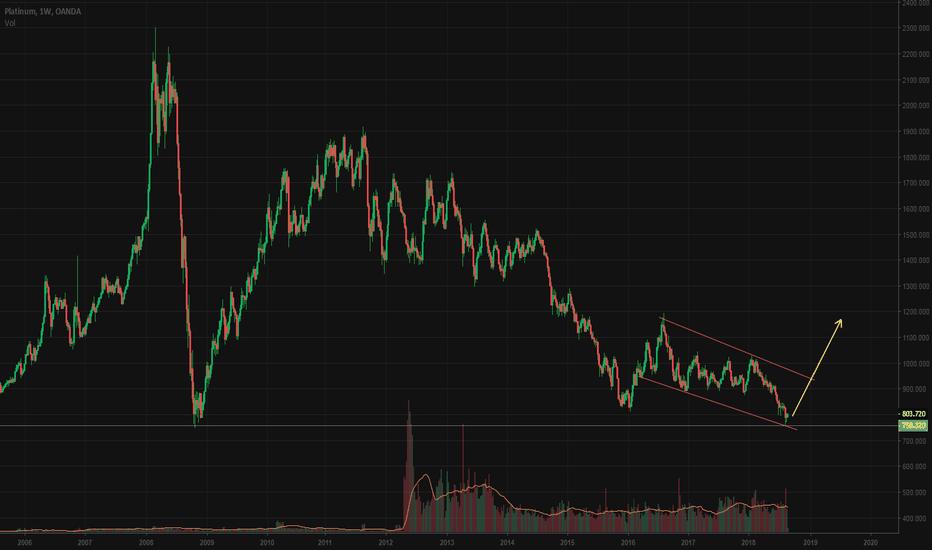Screen dimensions: 932x550
Task: Click the 2200.000 price axis label
Action: point(916,54)
